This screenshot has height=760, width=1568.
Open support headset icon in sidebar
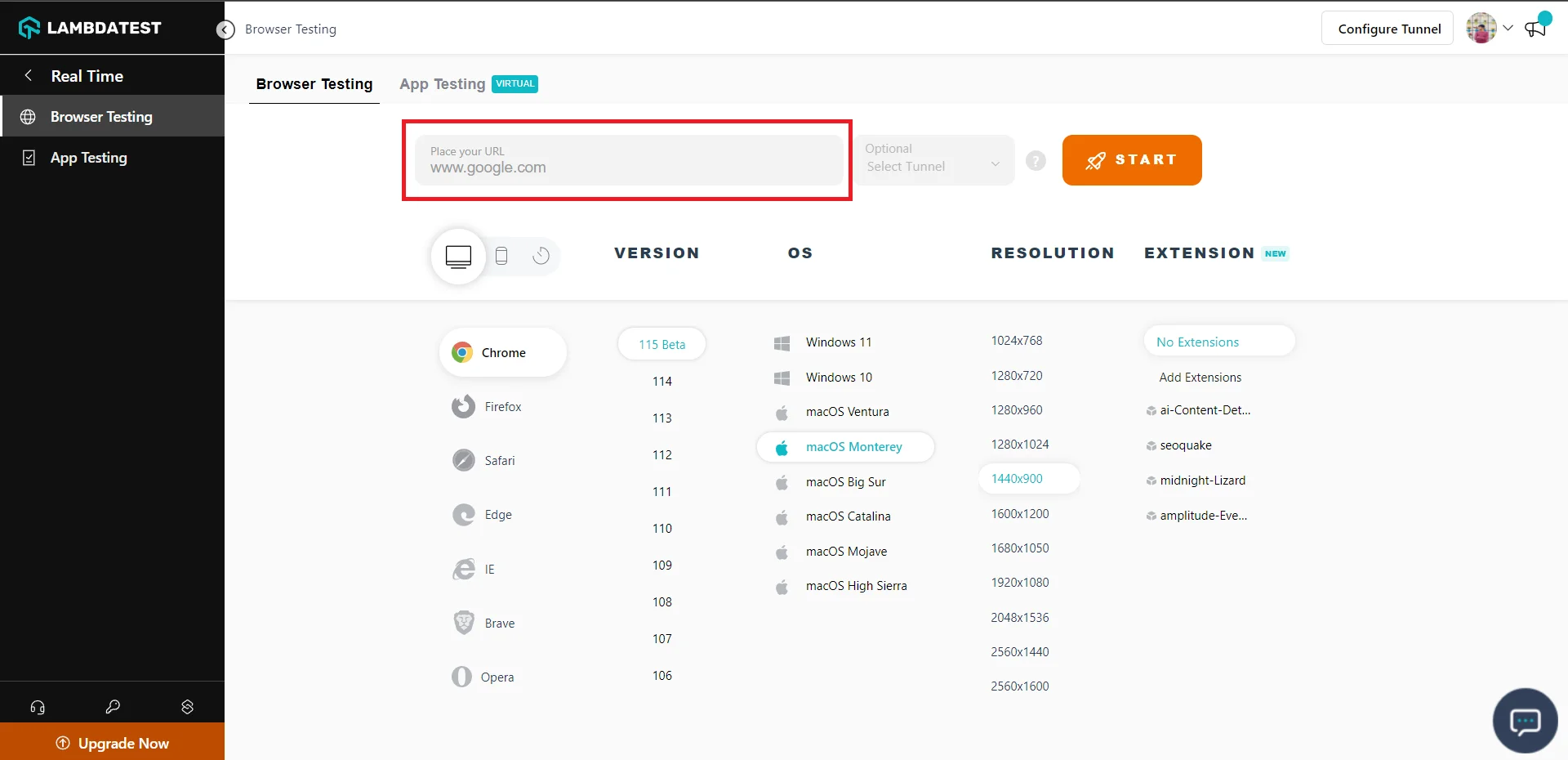coord(38,707)
